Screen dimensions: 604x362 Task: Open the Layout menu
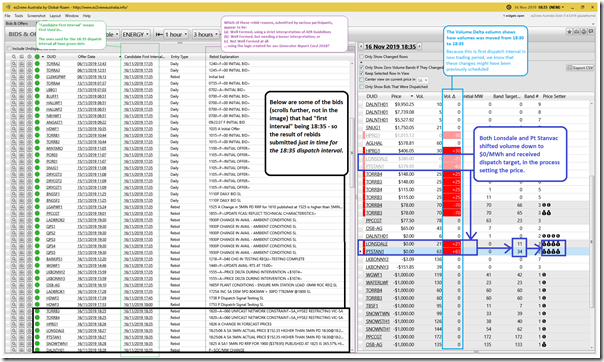point(55,16)
